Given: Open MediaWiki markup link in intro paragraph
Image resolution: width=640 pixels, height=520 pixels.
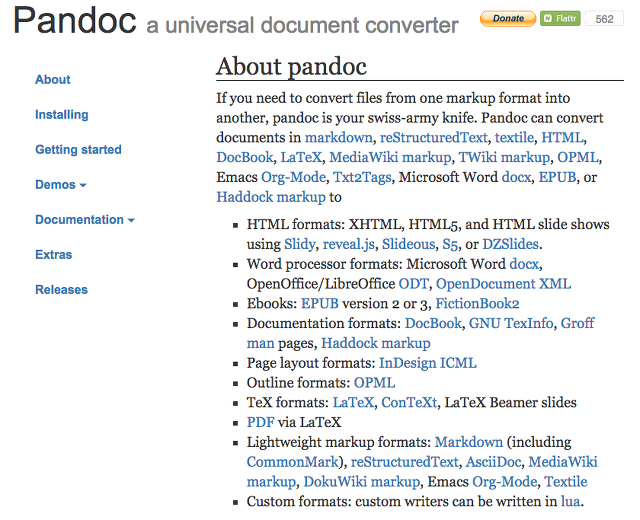Looking at the screenshot, I should pos(390,157).
